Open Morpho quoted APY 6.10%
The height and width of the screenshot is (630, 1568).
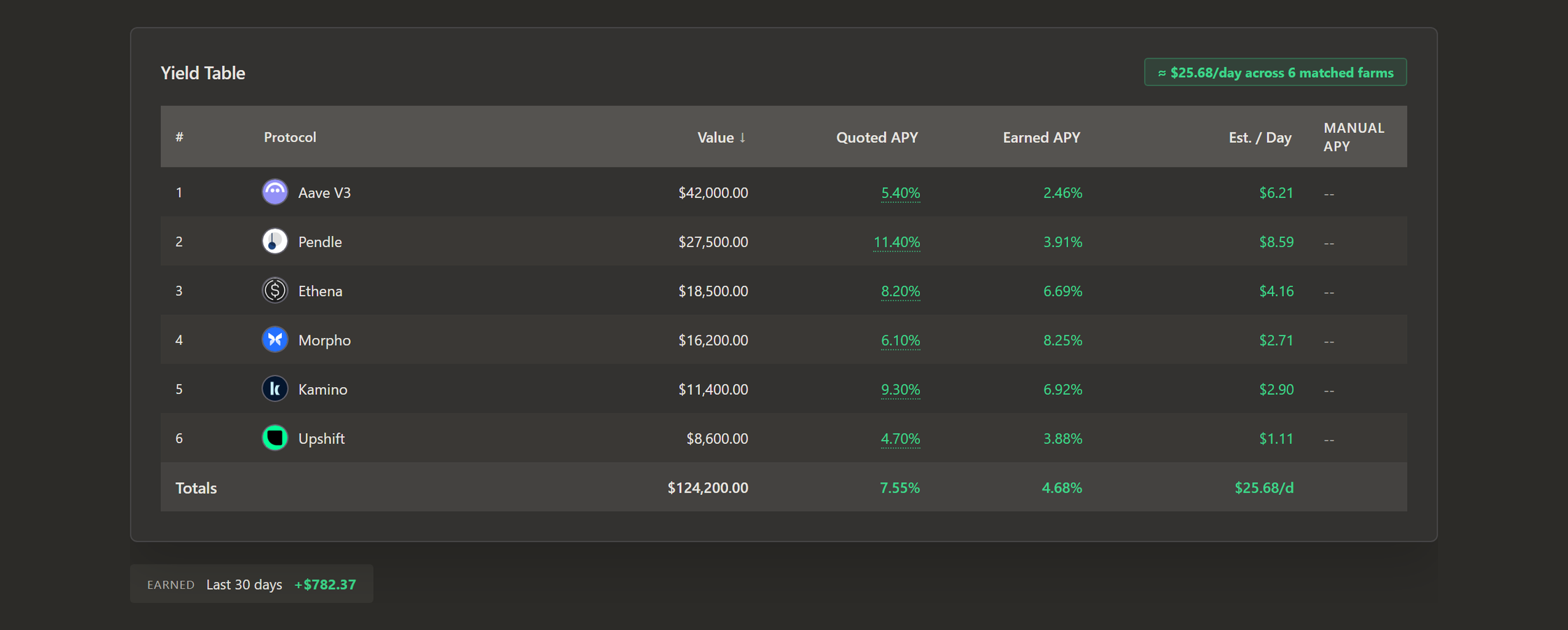pos(900,340)
